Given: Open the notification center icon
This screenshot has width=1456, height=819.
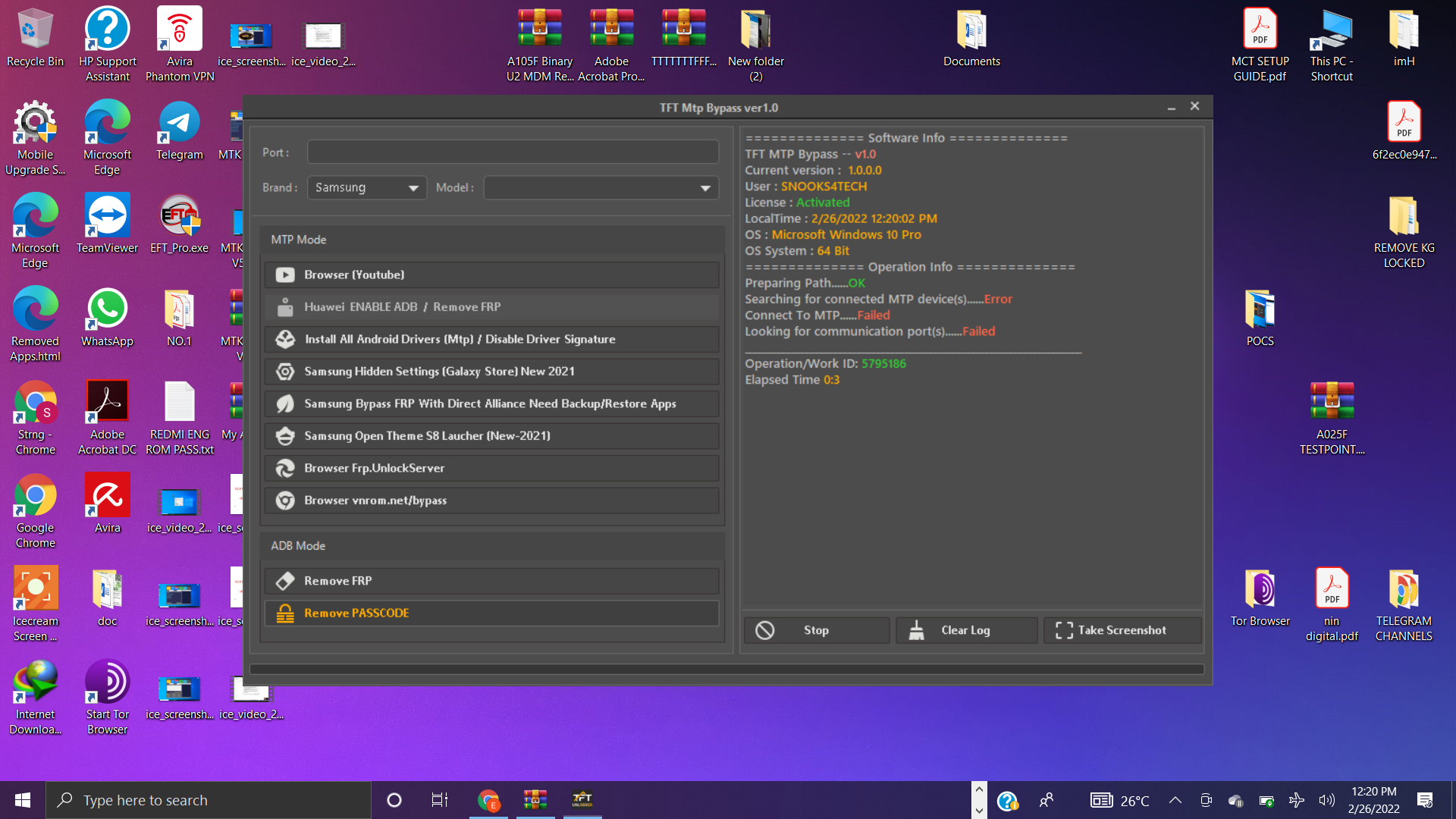Looking at the screenshot, I should (x=1425, y=799).
